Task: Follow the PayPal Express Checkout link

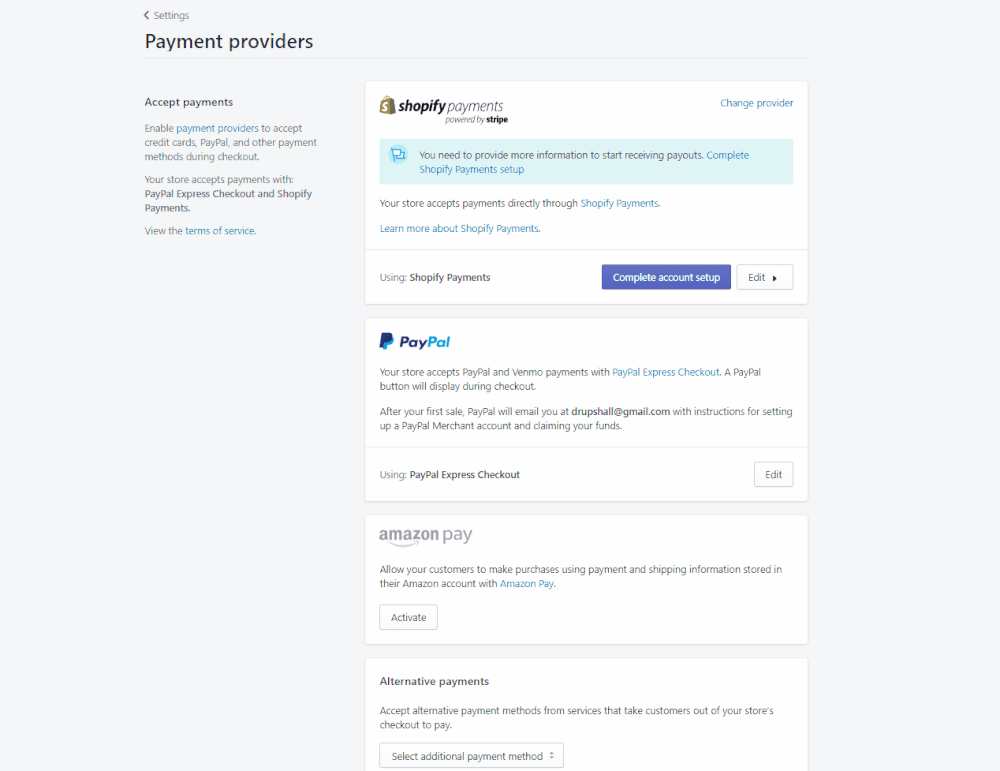Action: coord(665,372)
